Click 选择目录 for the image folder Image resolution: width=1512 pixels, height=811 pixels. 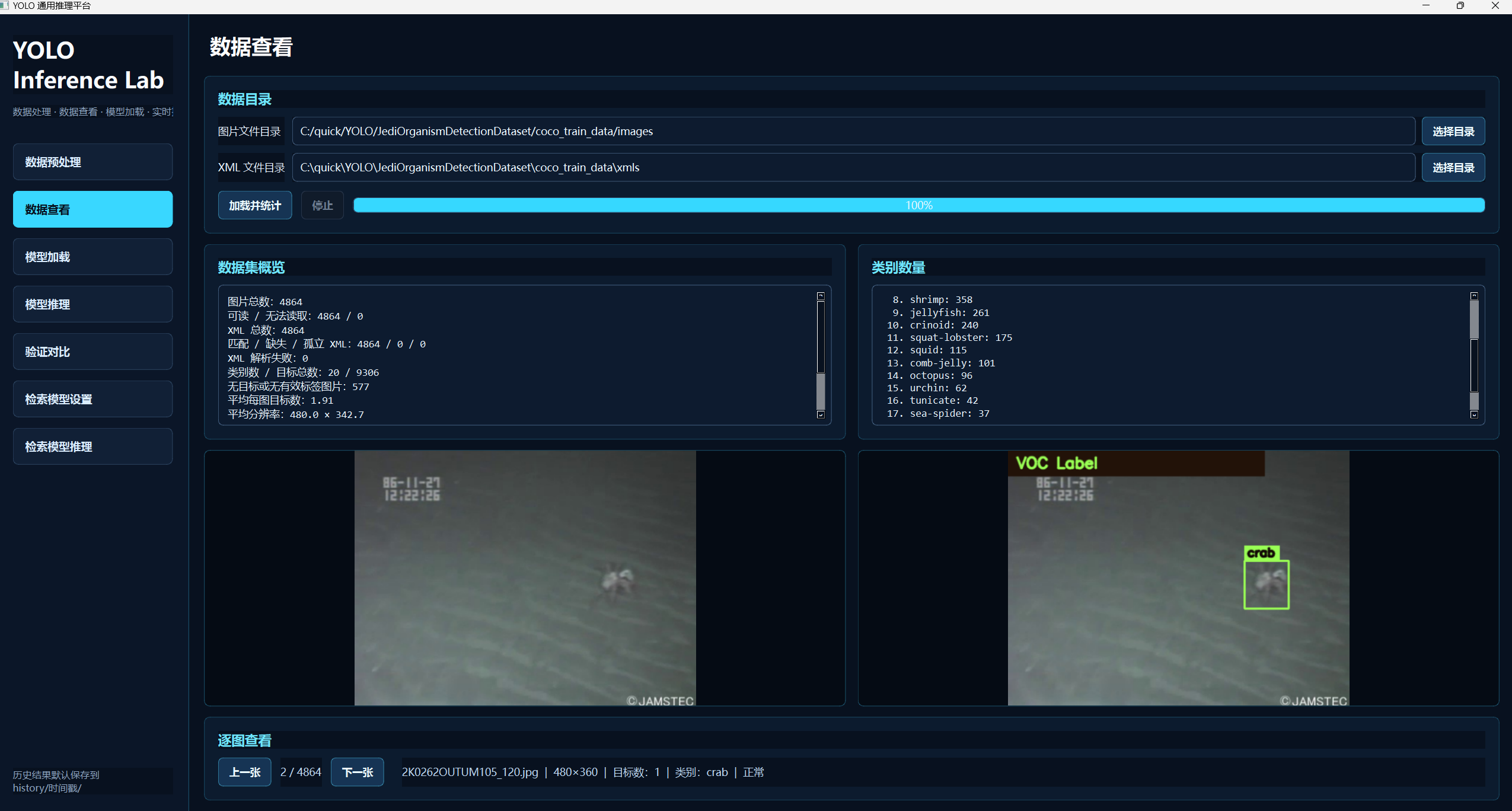[1453, 131]
